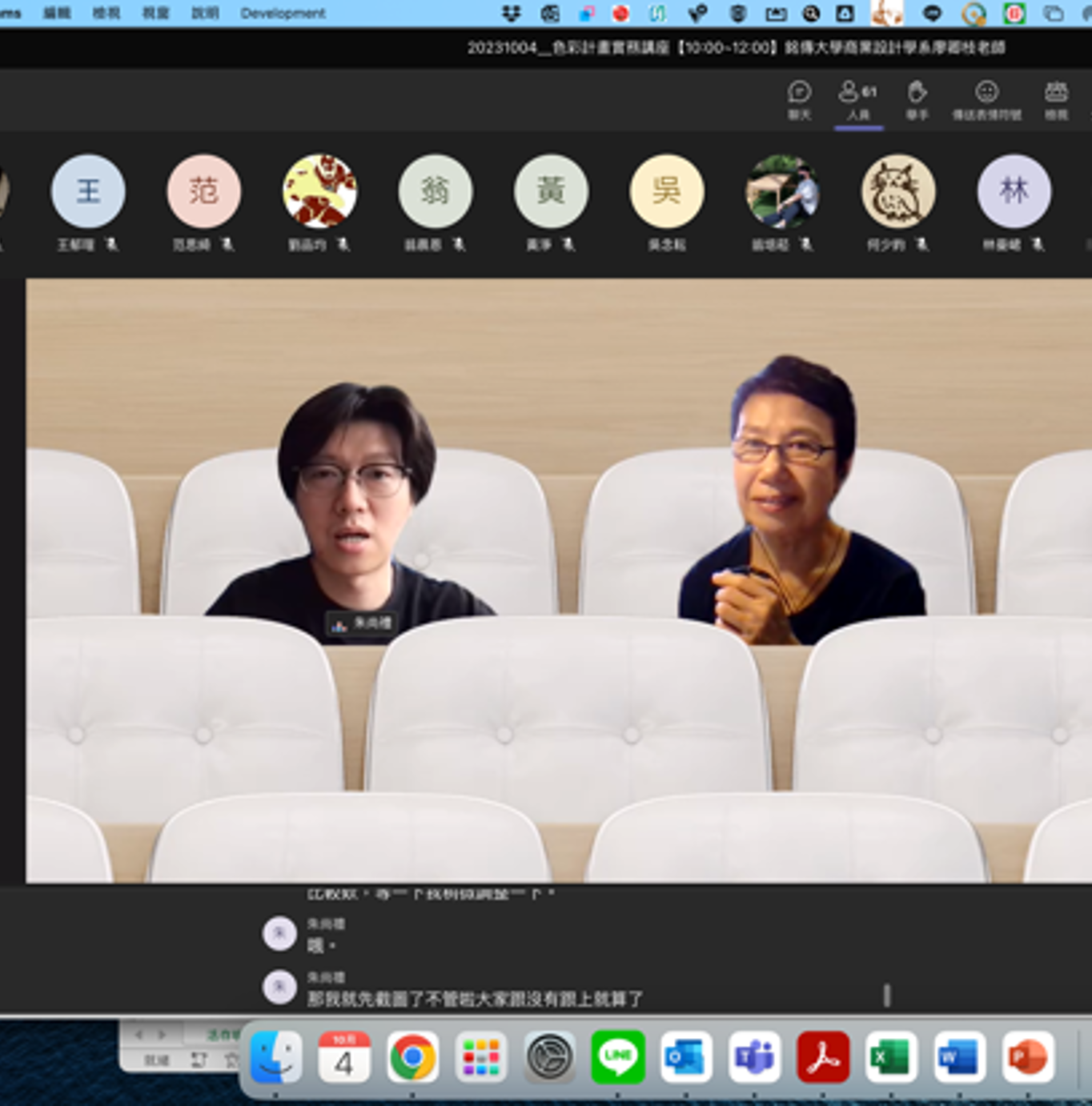Open Google Chrome from the dock
The width and height of the screenshot is (1092, 1106).
click(412, 1057)
